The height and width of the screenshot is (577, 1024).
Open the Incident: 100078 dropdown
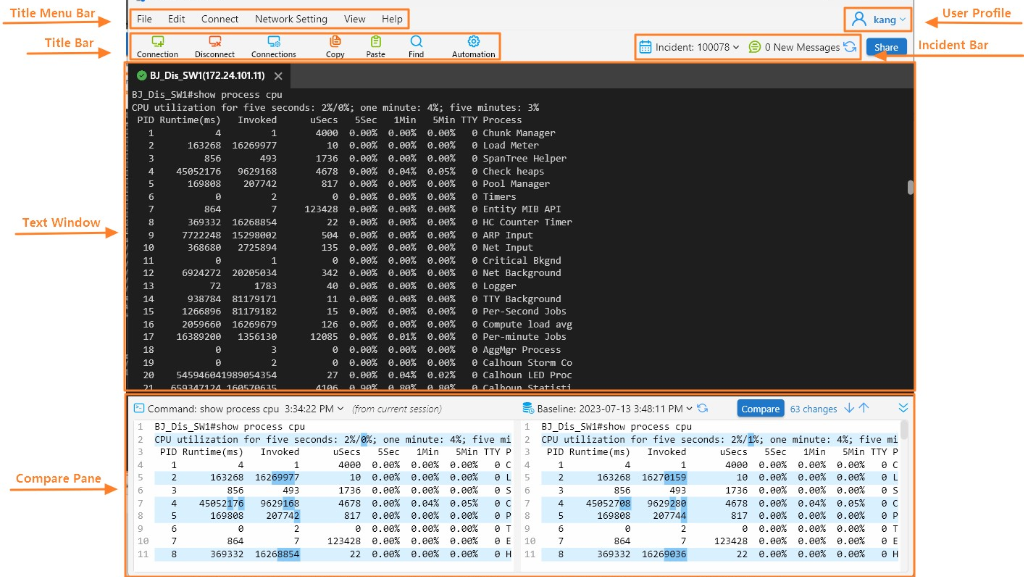[690, 47]
